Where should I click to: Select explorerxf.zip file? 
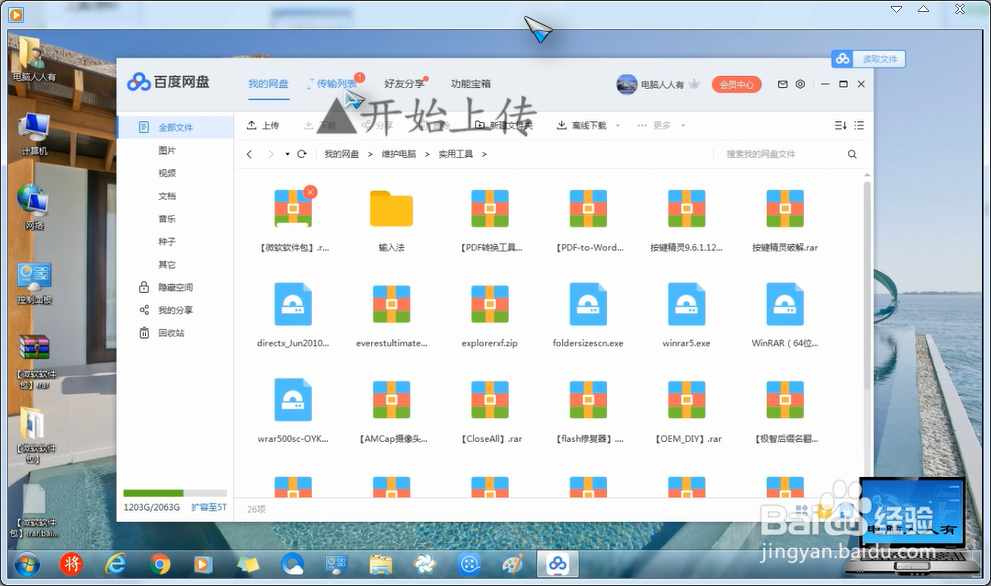[x=490, y=304]
